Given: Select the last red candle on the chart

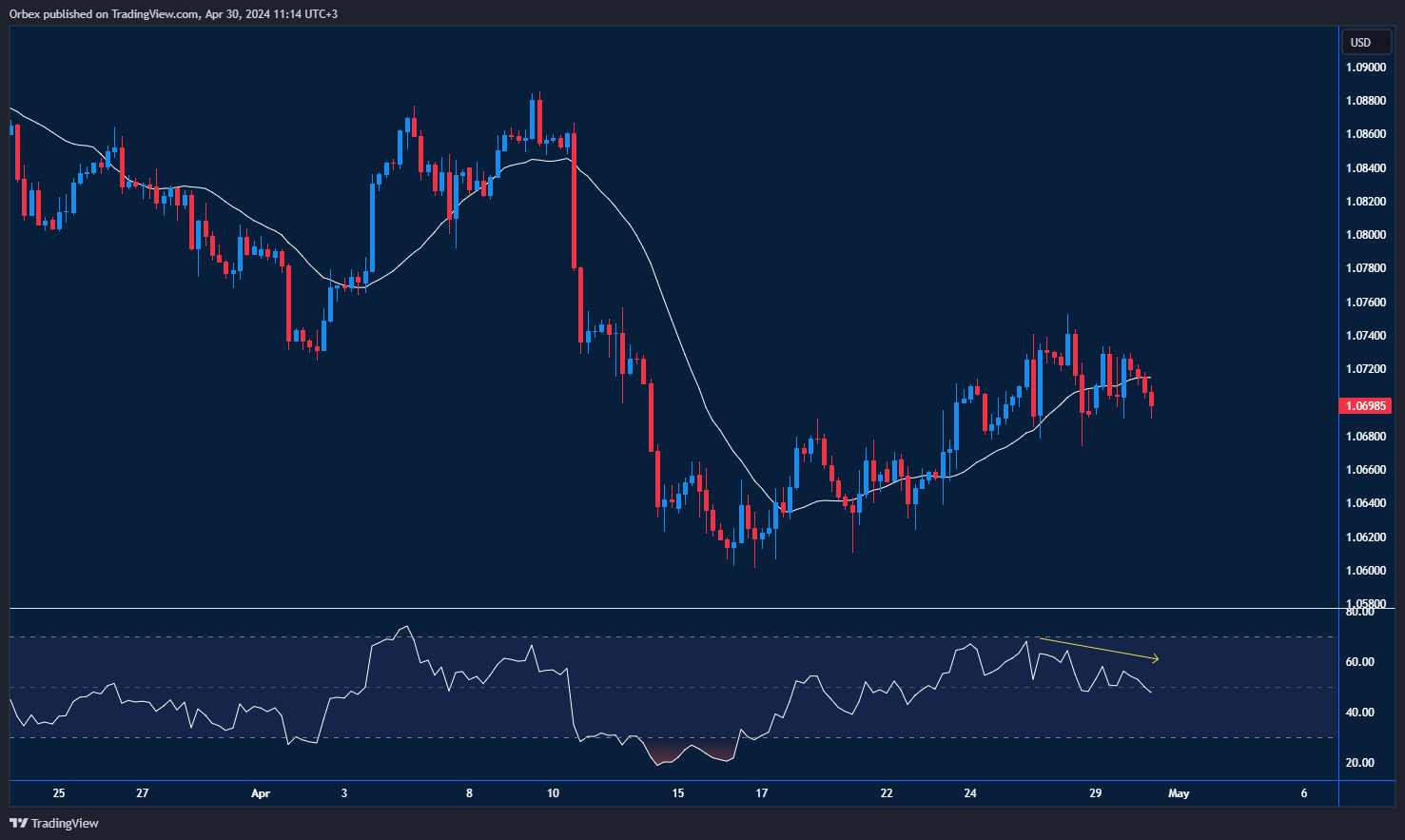Looking at the screenshot, I should click(1151, 399).
